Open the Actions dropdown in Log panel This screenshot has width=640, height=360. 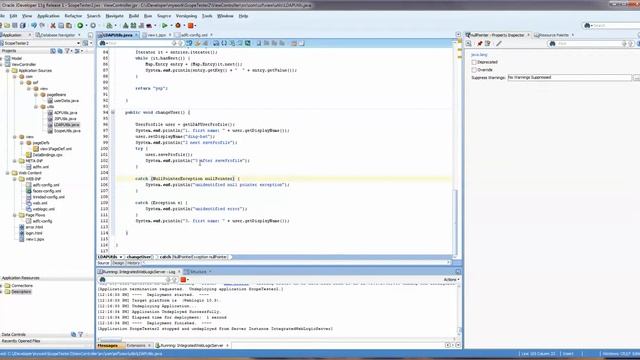click(x=451, y=280)
